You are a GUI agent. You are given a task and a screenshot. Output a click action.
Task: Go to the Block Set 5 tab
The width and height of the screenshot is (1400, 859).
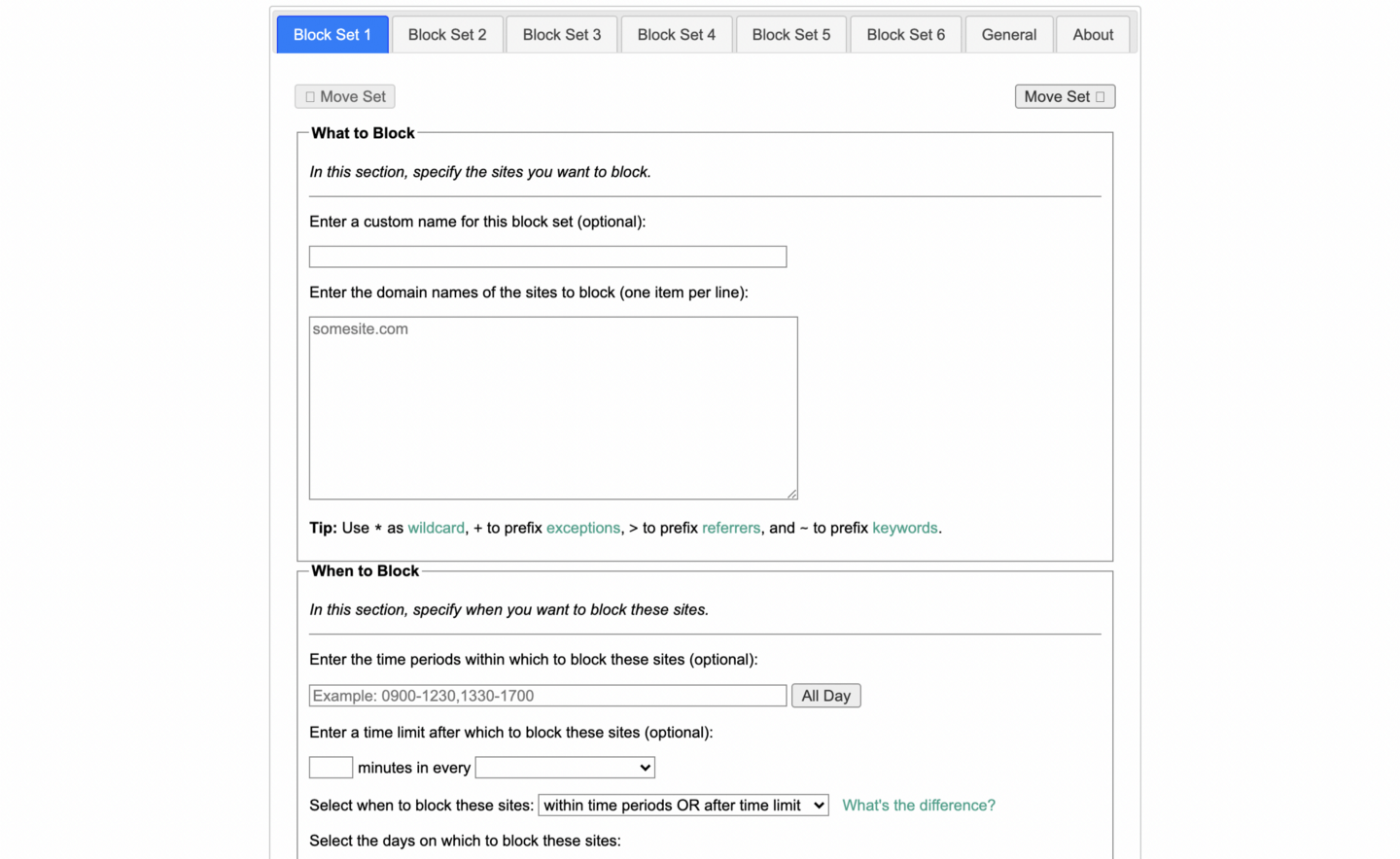tap(791, 35)
